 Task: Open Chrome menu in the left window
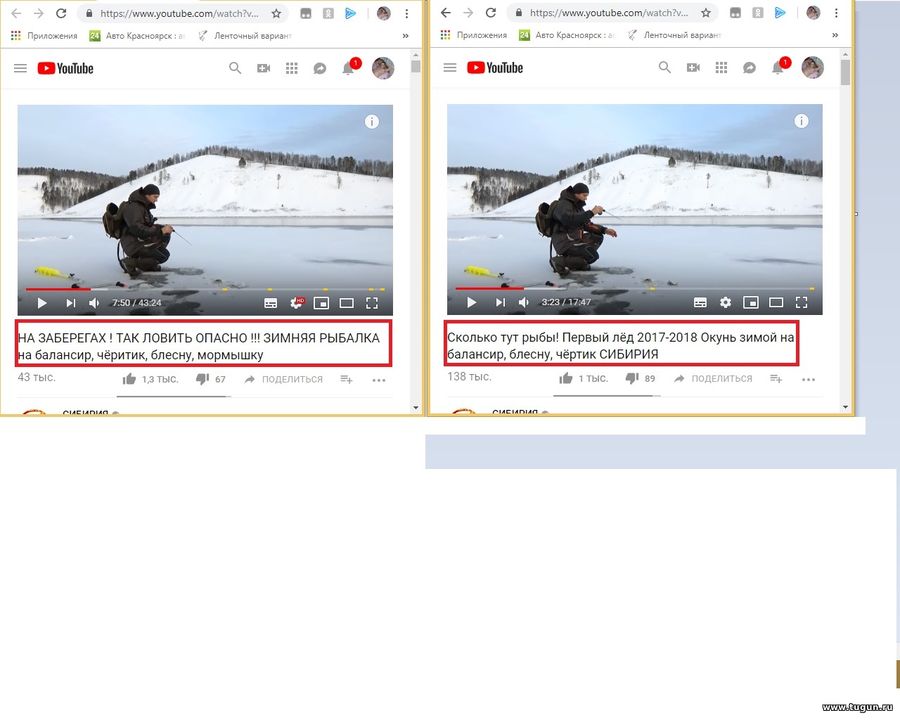coord(406,13)
